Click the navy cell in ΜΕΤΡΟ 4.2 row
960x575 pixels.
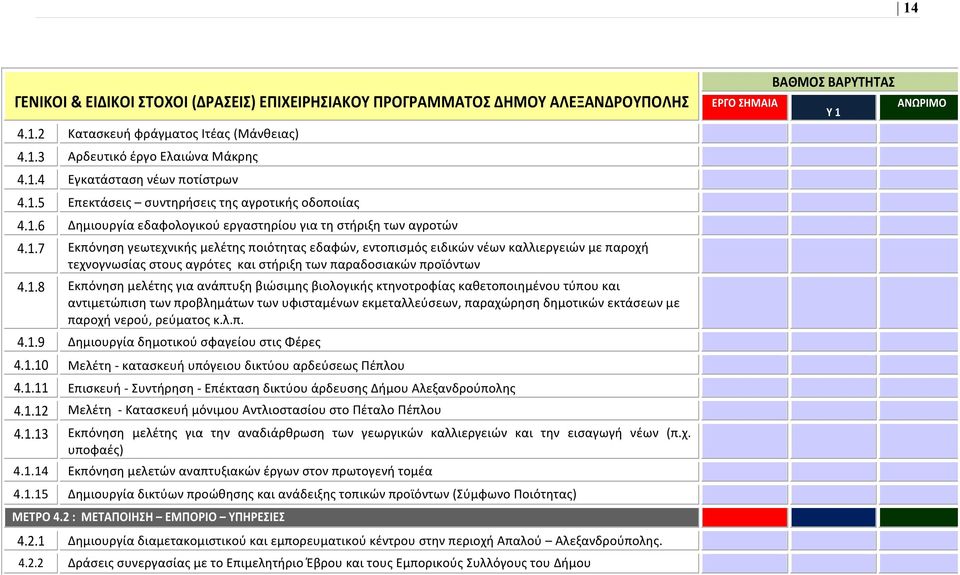(833, 517)
